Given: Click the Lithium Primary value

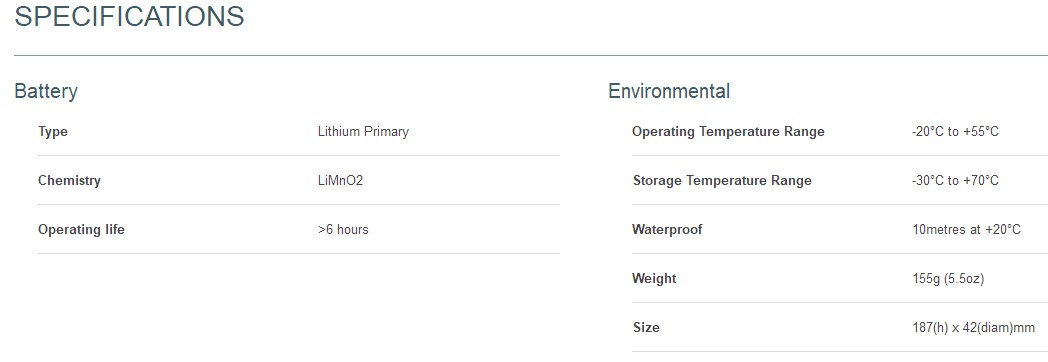Looking at the screenshot, I should tap(363, 132).
